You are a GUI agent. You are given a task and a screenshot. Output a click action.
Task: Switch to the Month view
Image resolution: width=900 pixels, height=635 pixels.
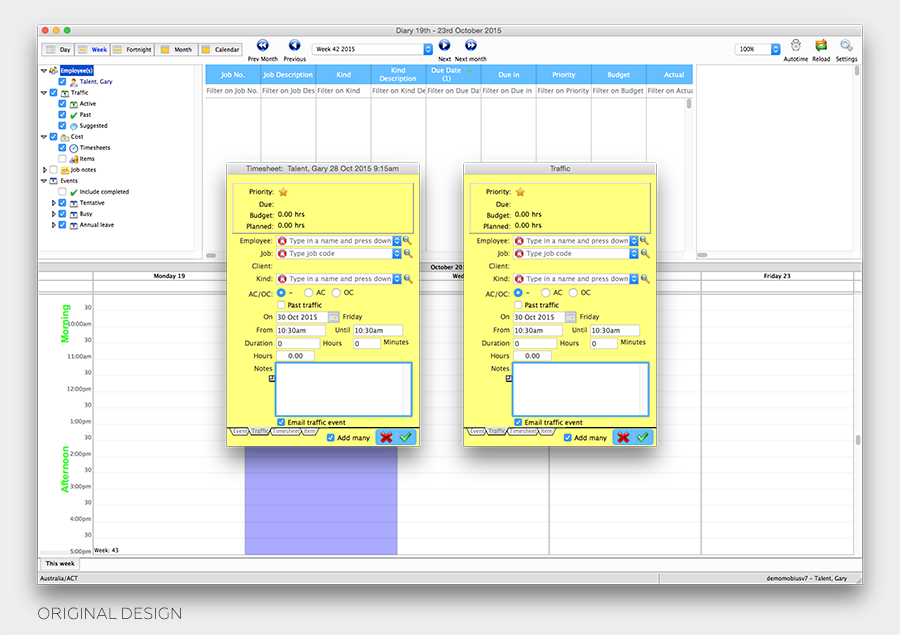point(177,49)
